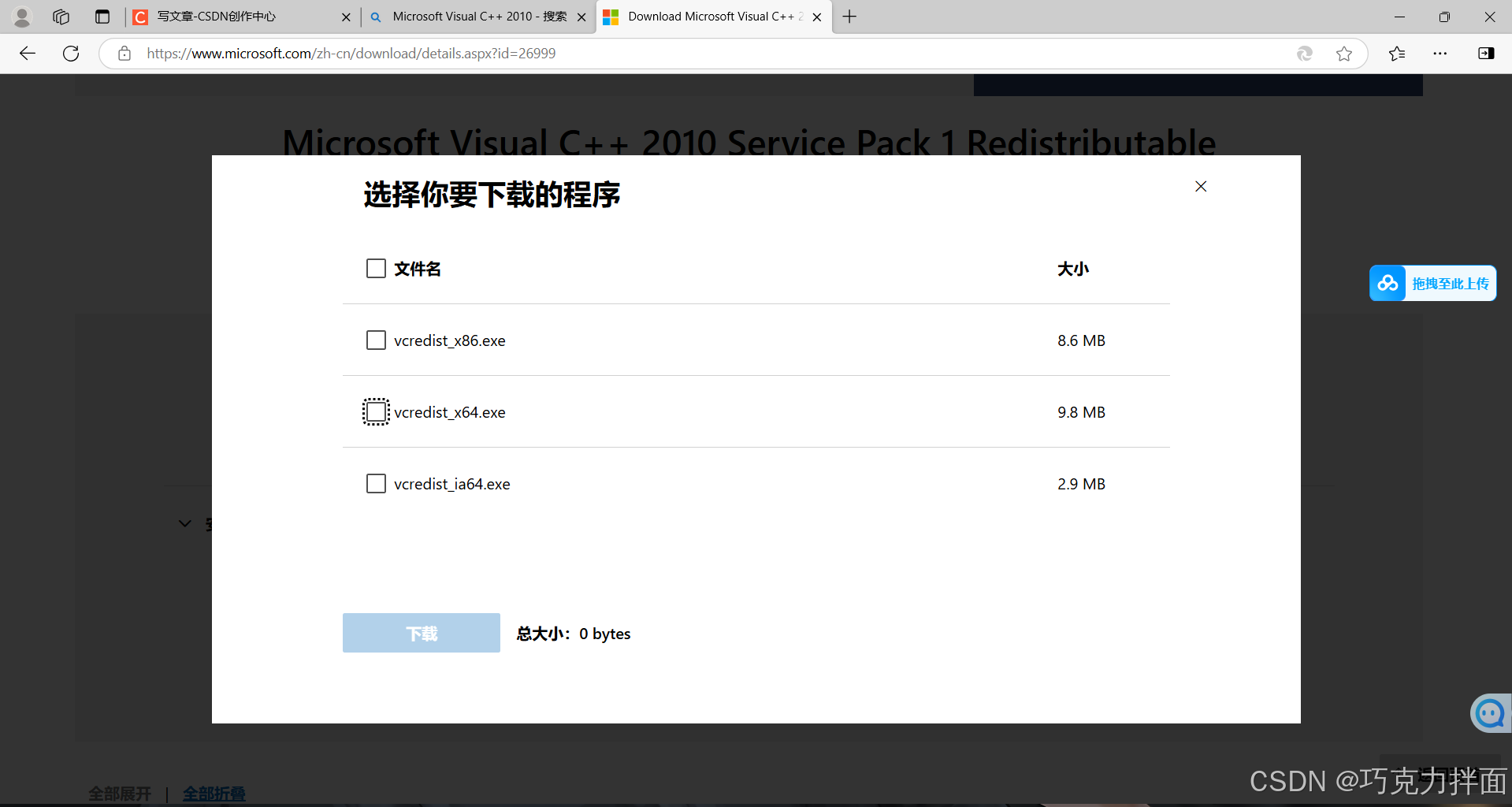Close the Download Microsoft Visual C++ tab
1512x807 pixels.
coord(817,17)
